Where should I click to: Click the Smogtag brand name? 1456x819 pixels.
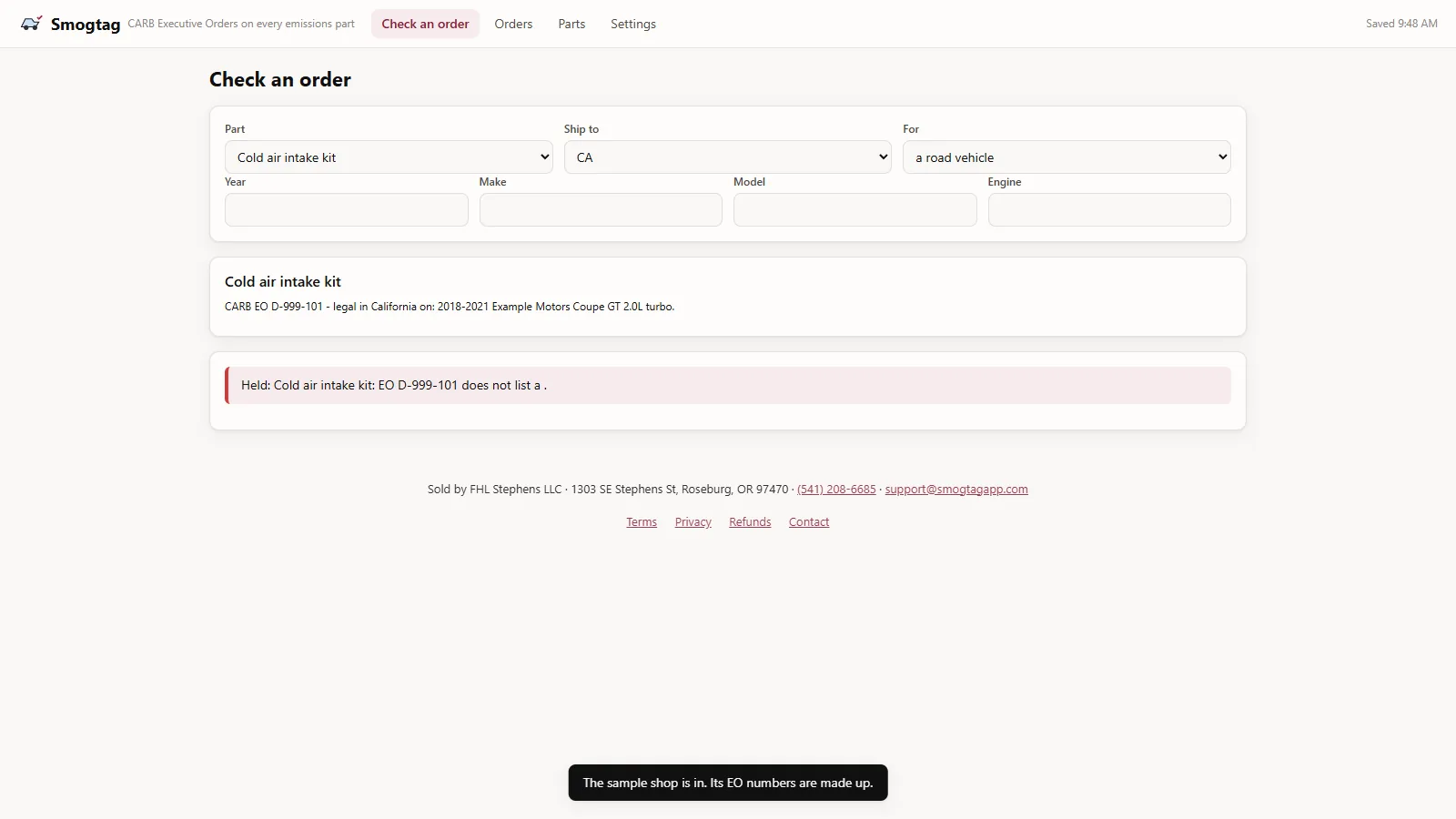click(x=86, y=25)
